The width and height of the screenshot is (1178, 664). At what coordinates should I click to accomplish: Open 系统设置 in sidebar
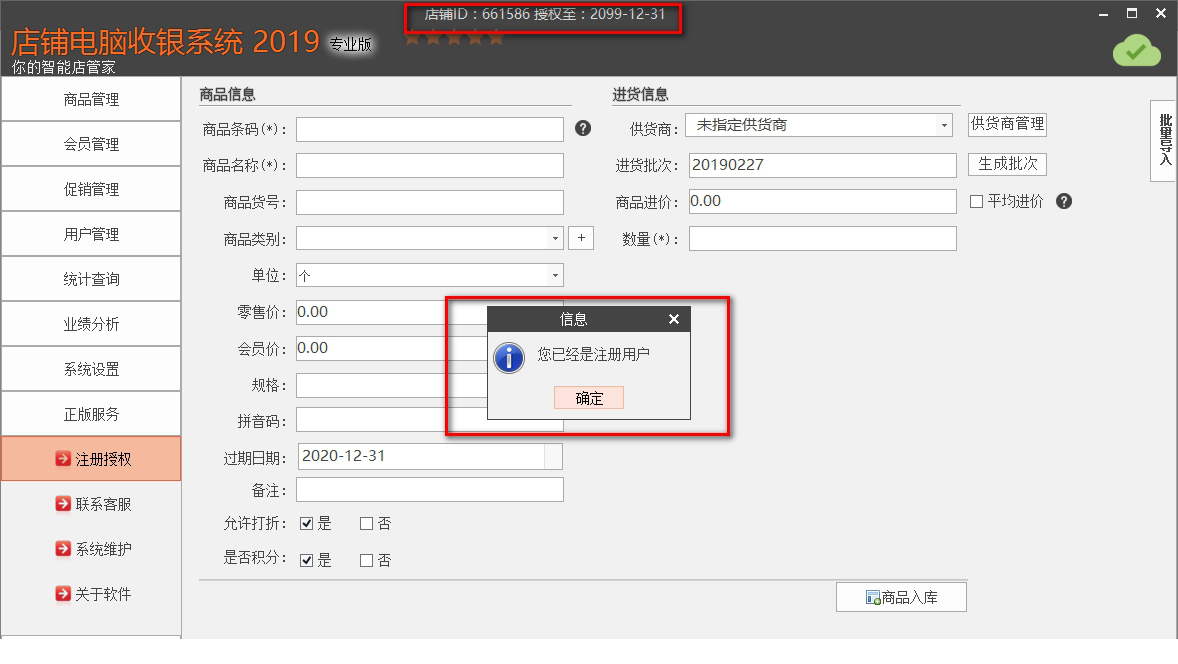[91, 370]
